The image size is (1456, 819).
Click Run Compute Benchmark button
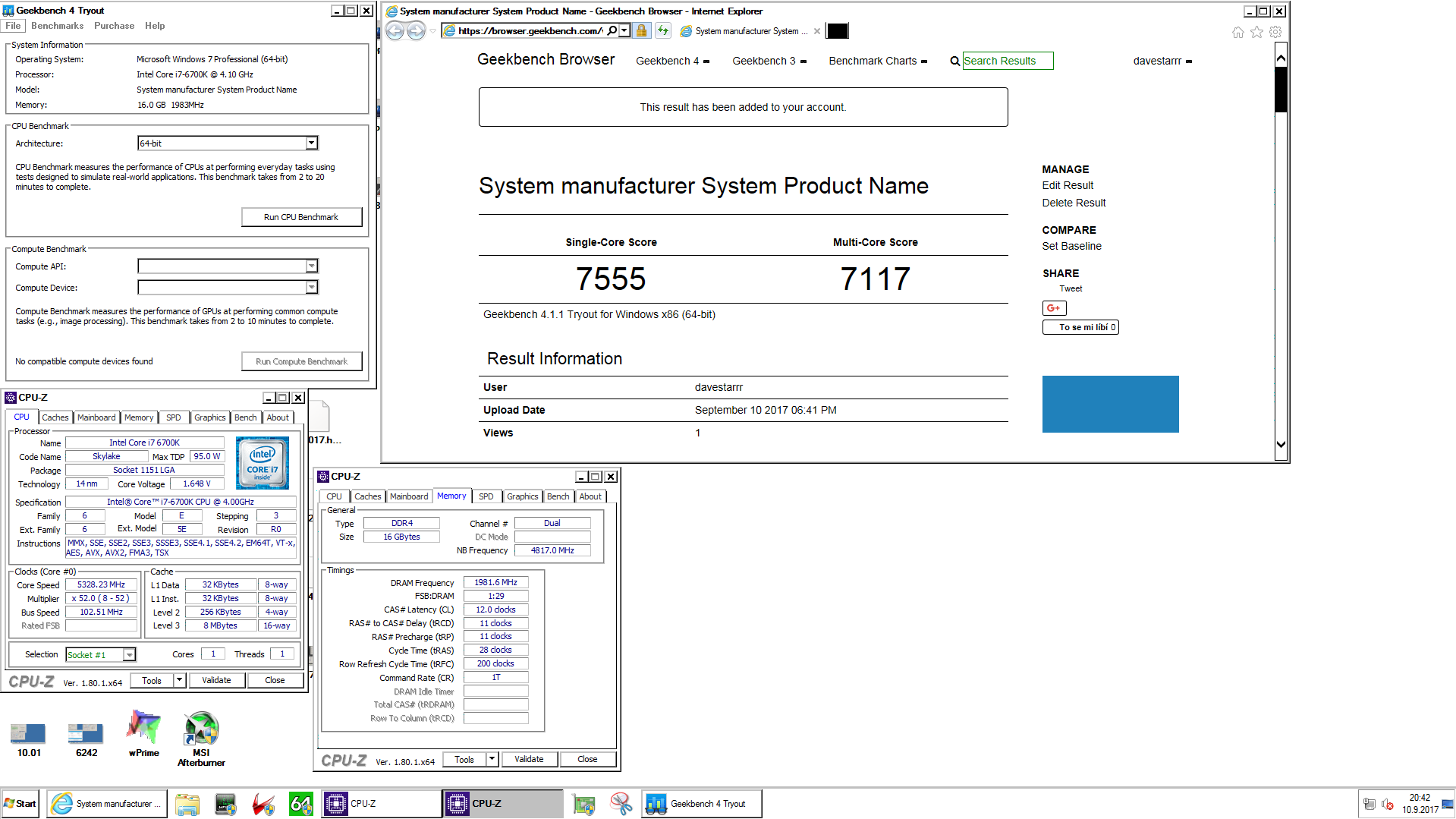[301, 361]
